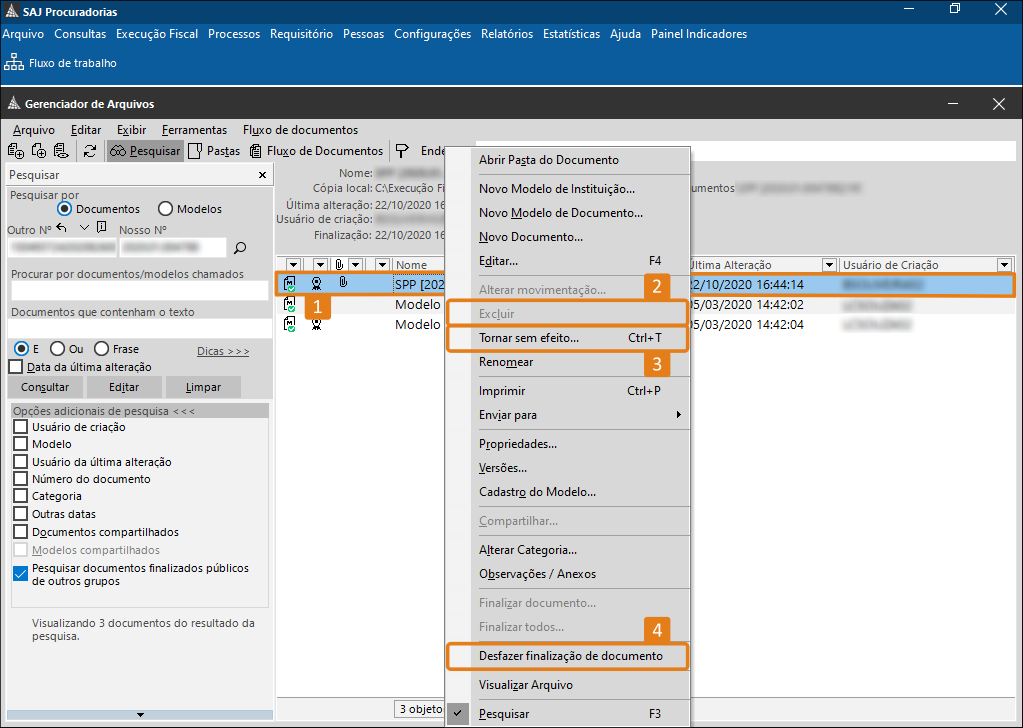Toggle the Pesquisar binoculars toolbar button
The height and width of the screenshot is (728, 1023).
(x=145, y=151)
